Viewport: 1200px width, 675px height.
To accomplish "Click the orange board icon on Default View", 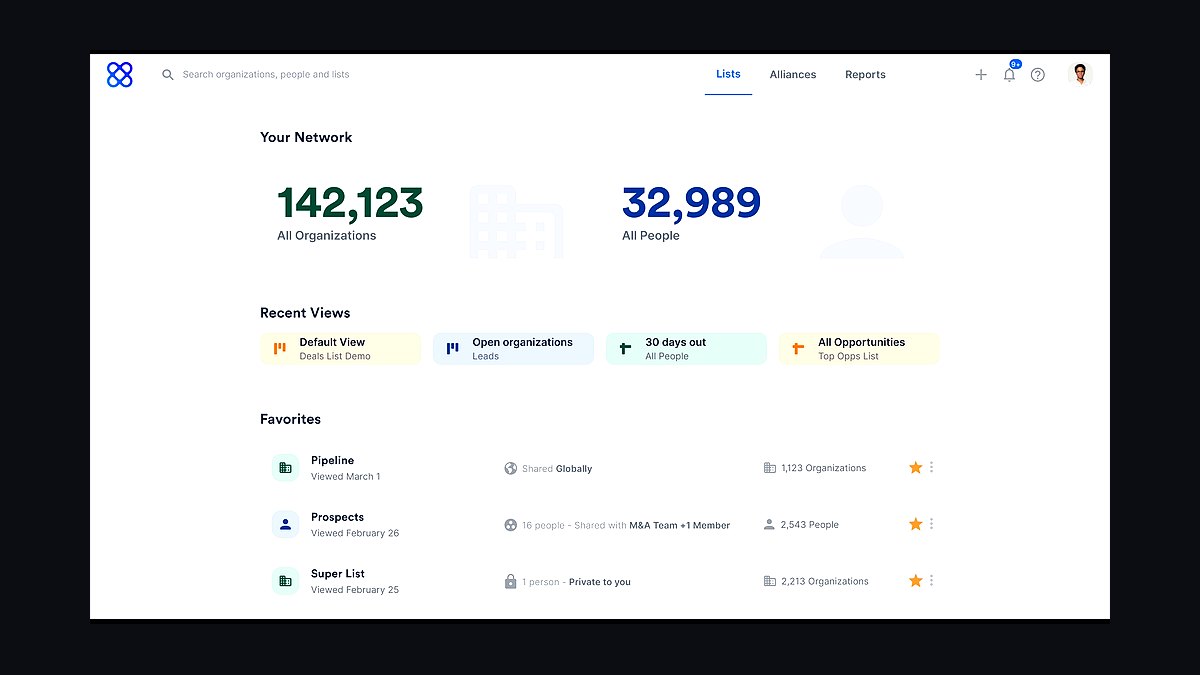I will [280, 349].
